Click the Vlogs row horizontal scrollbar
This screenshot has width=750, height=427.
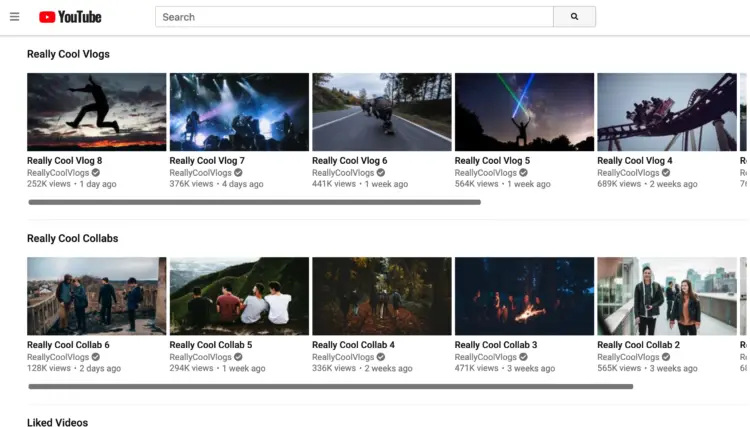(x=254, y=202)
